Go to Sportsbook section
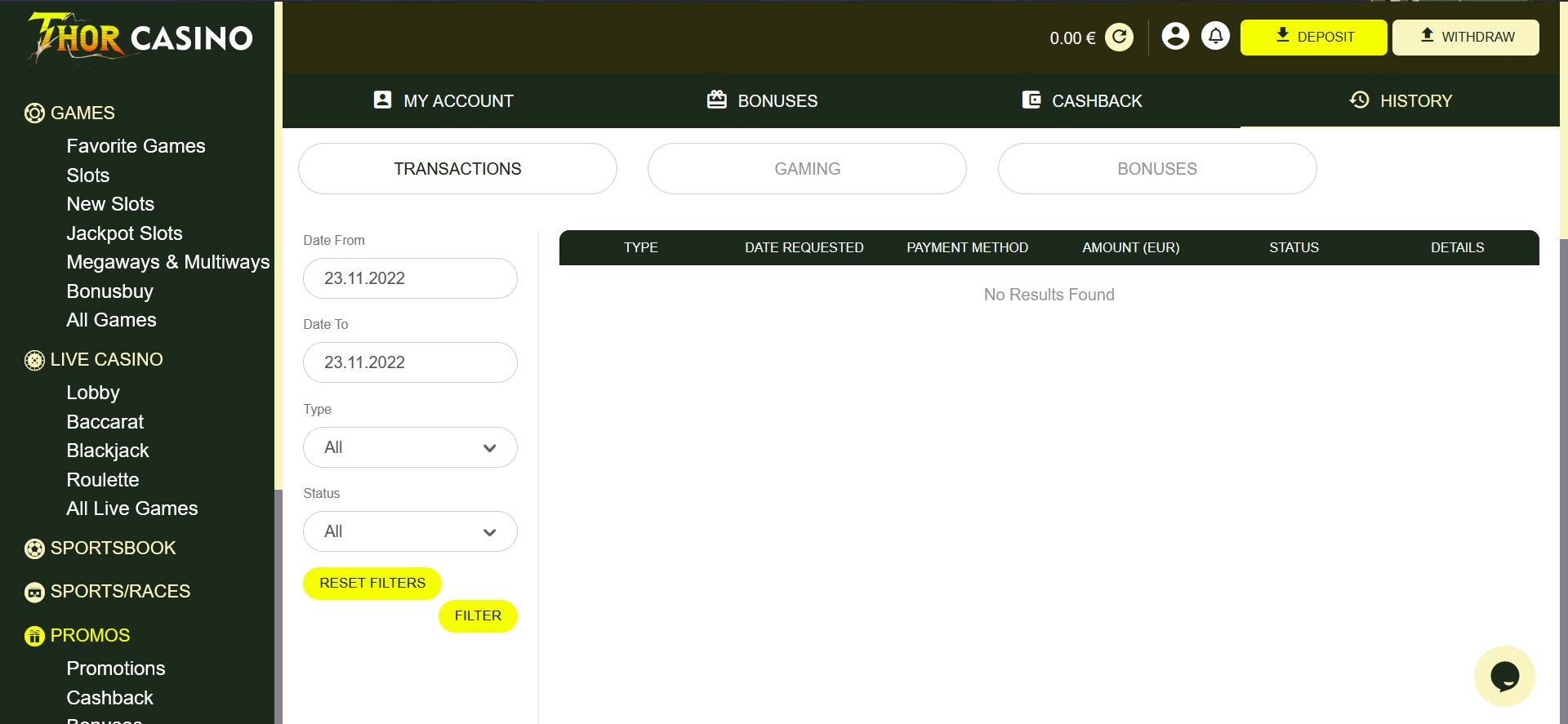1568x724 pixels. 113,549
